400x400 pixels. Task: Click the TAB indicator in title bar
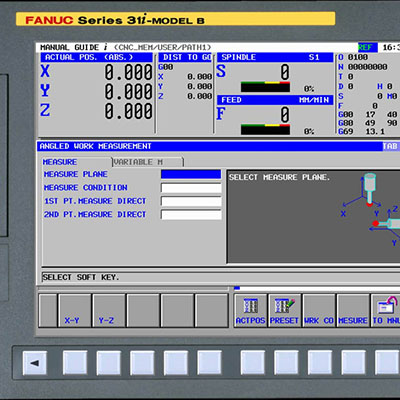tap(390, 146)
